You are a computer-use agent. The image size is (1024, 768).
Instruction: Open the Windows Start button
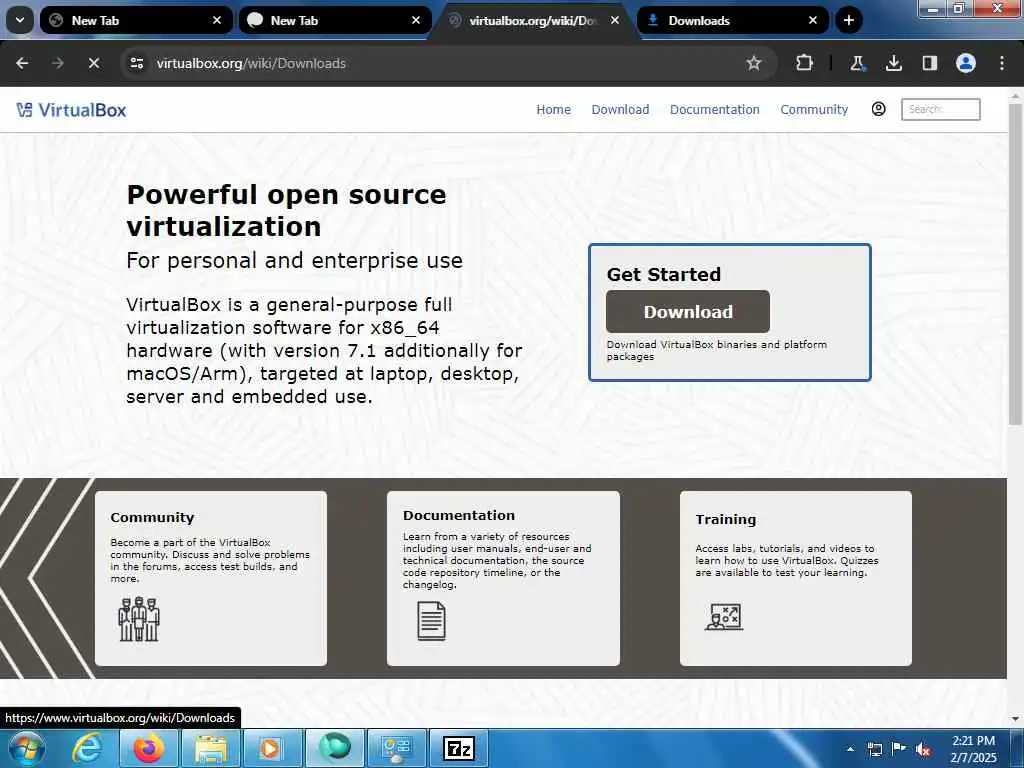[x=26, y=748]
